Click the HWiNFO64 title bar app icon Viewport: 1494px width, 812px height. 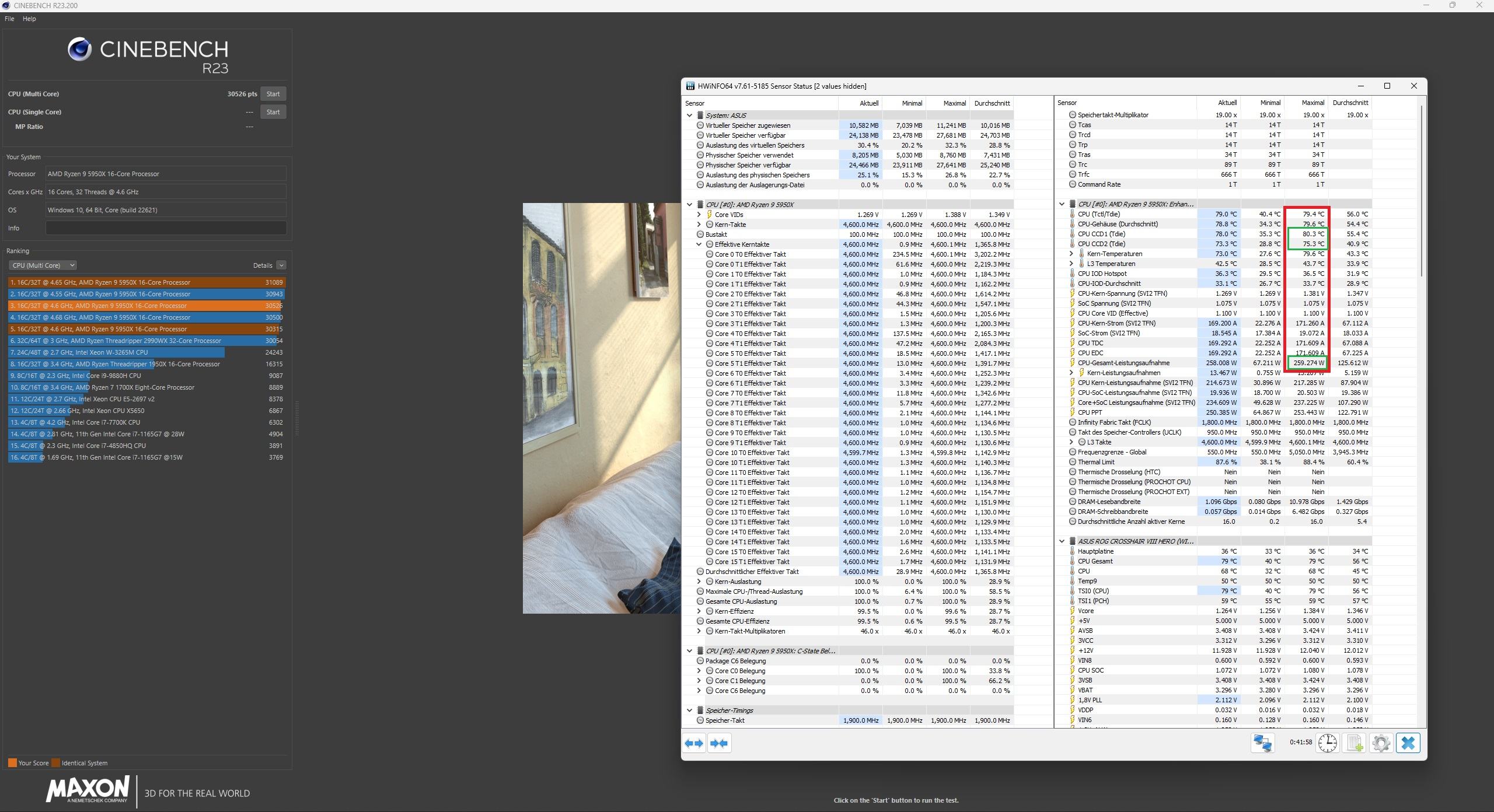pos(690,86)
